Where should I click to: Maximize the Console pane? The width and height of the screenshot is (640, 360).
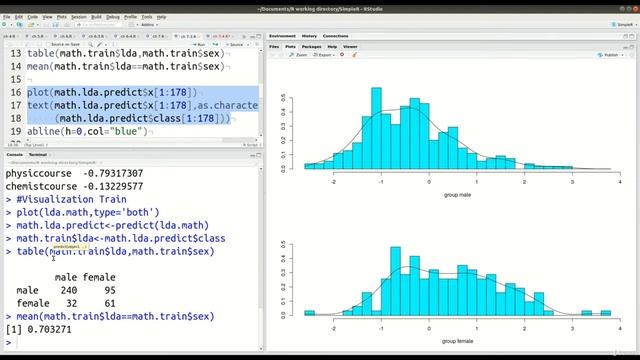(x=258, y=155)
